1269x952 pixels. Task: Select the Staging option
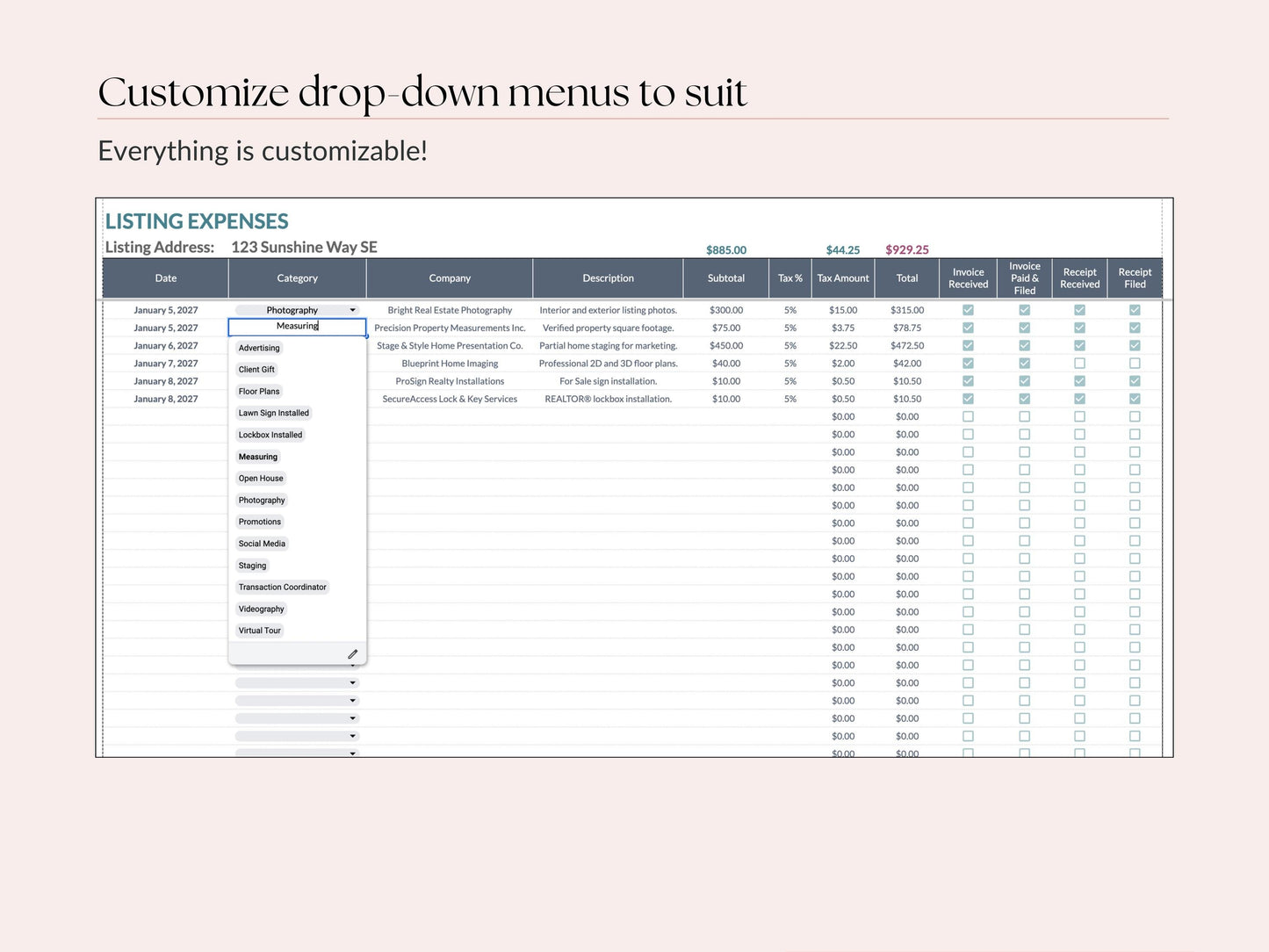(x=252, y=566)
